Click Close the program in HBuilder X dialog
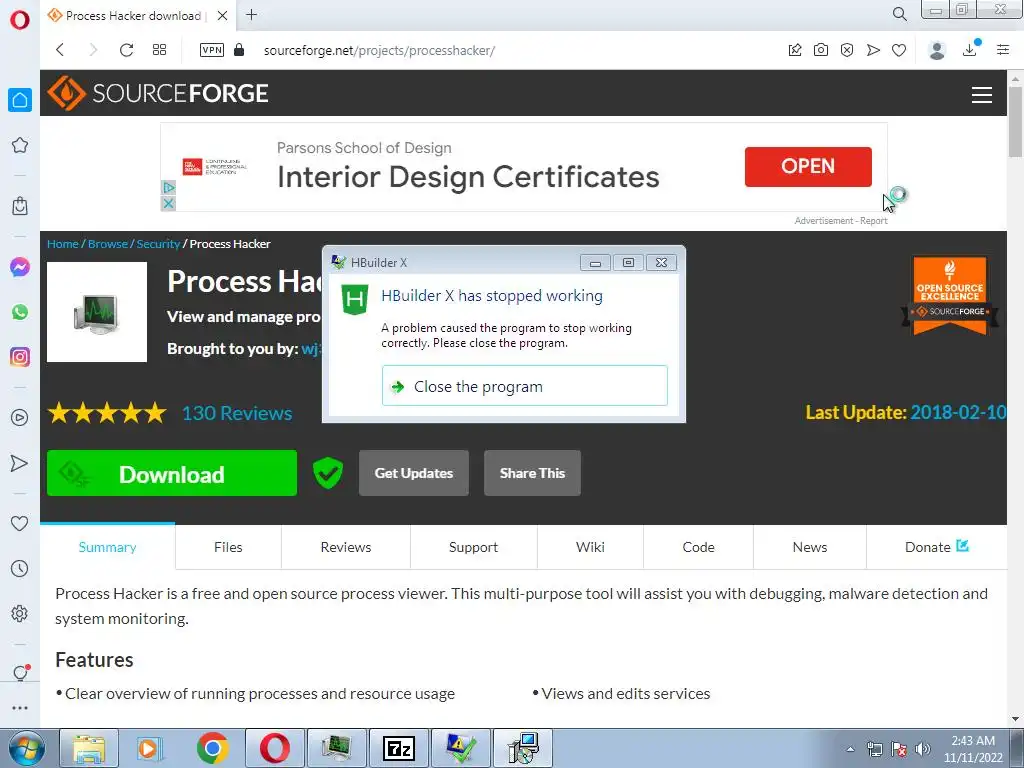 pos(524,386)
